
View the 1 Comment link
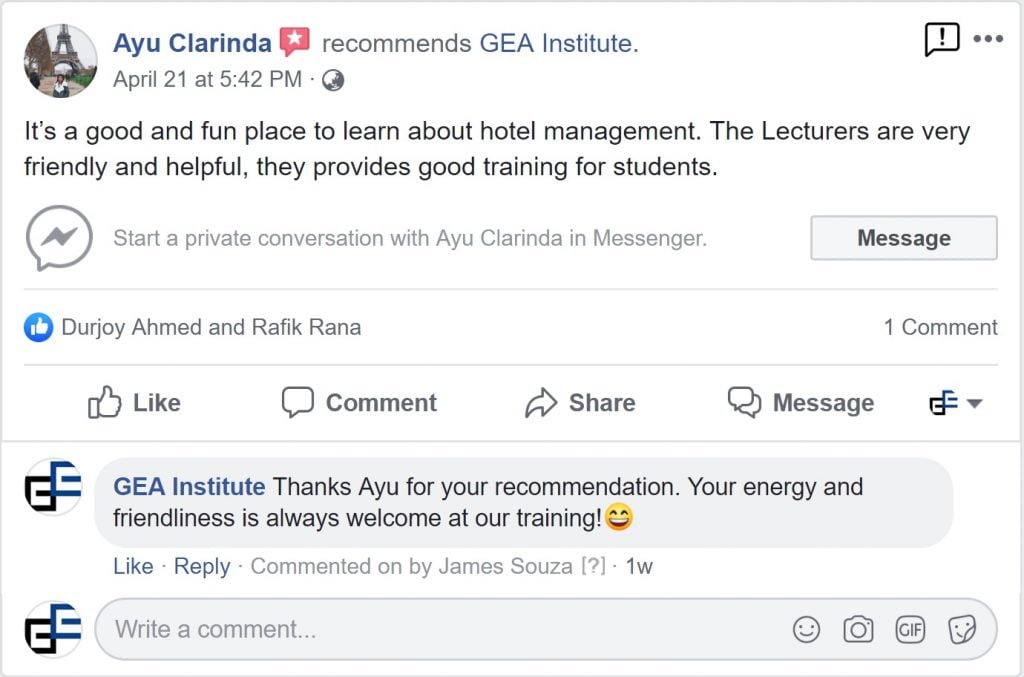940,327
